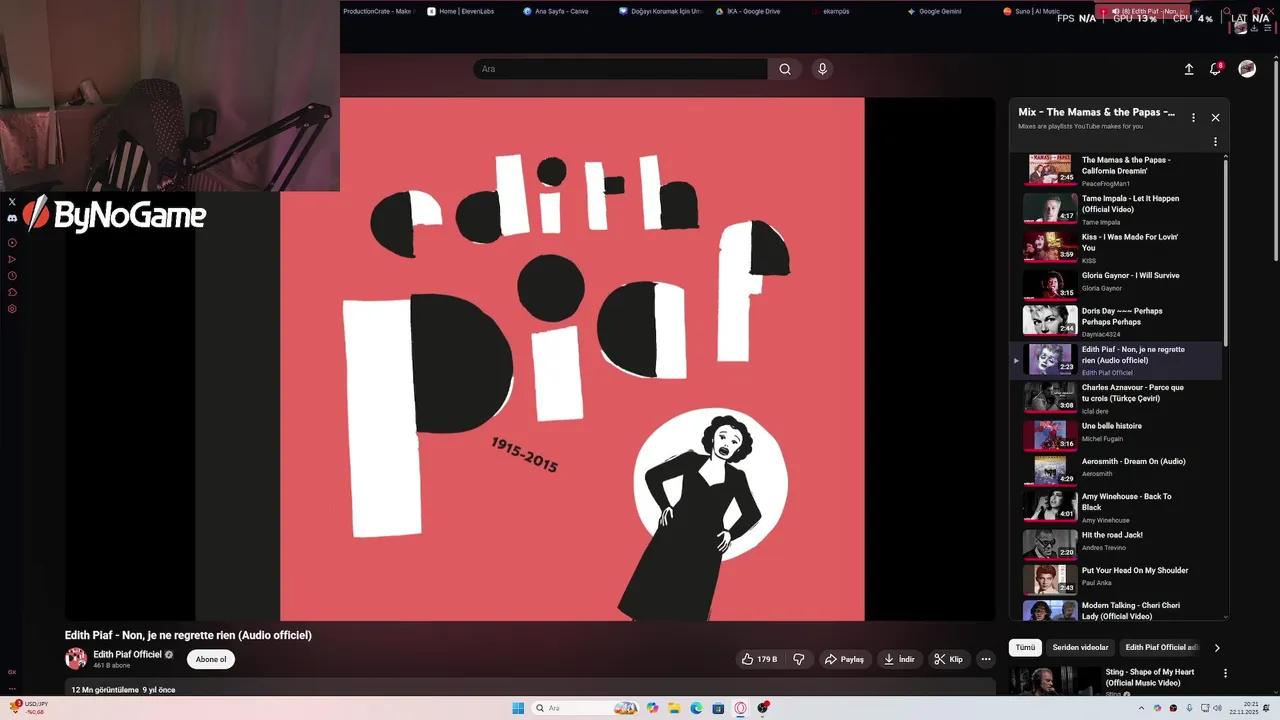Screen dimensions: 1280x720
Task: Select Seriden videolar filter chip
Action: coord(1080,647)
